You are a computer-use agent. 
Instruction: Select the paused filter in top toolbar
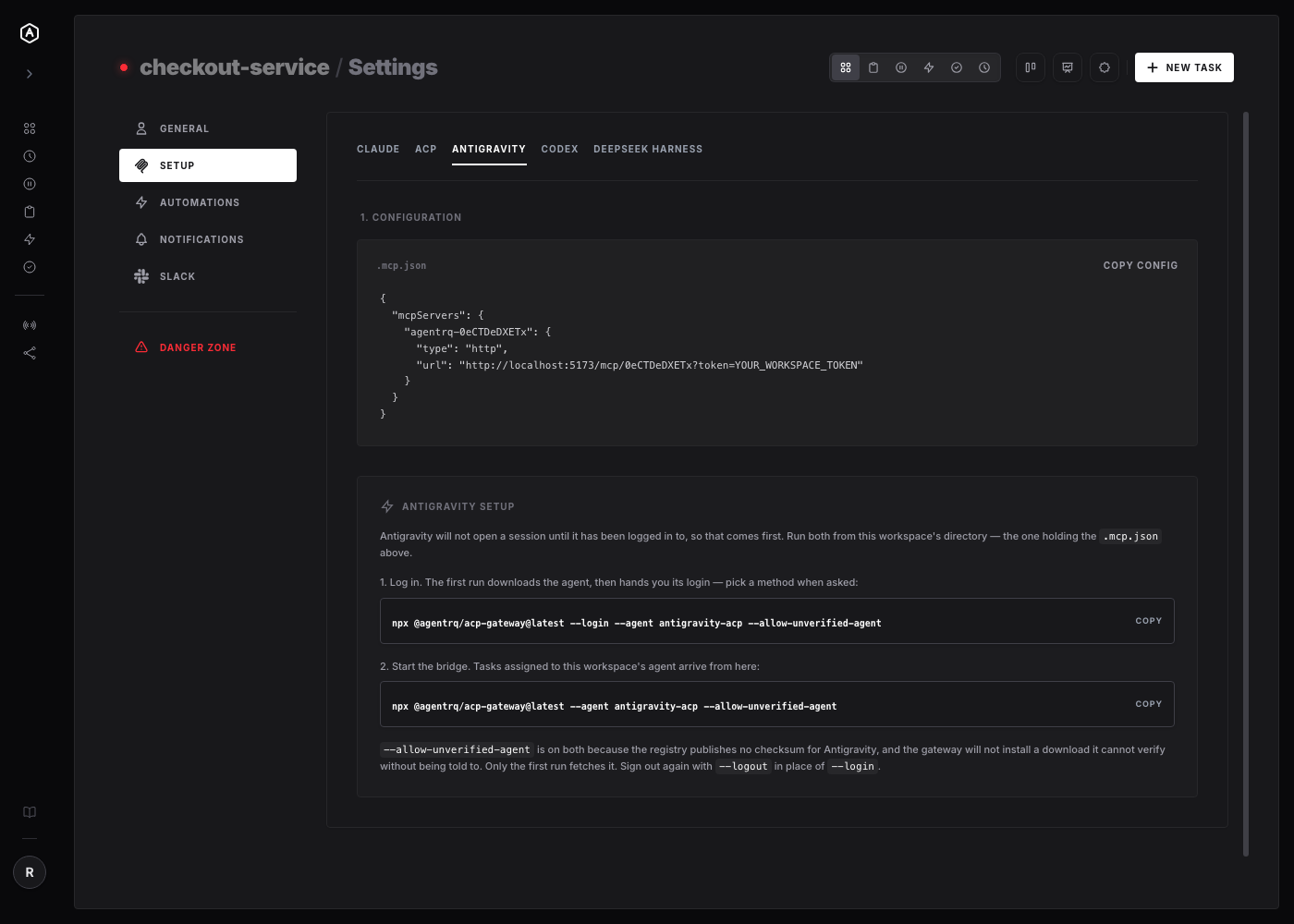(901, 67)
